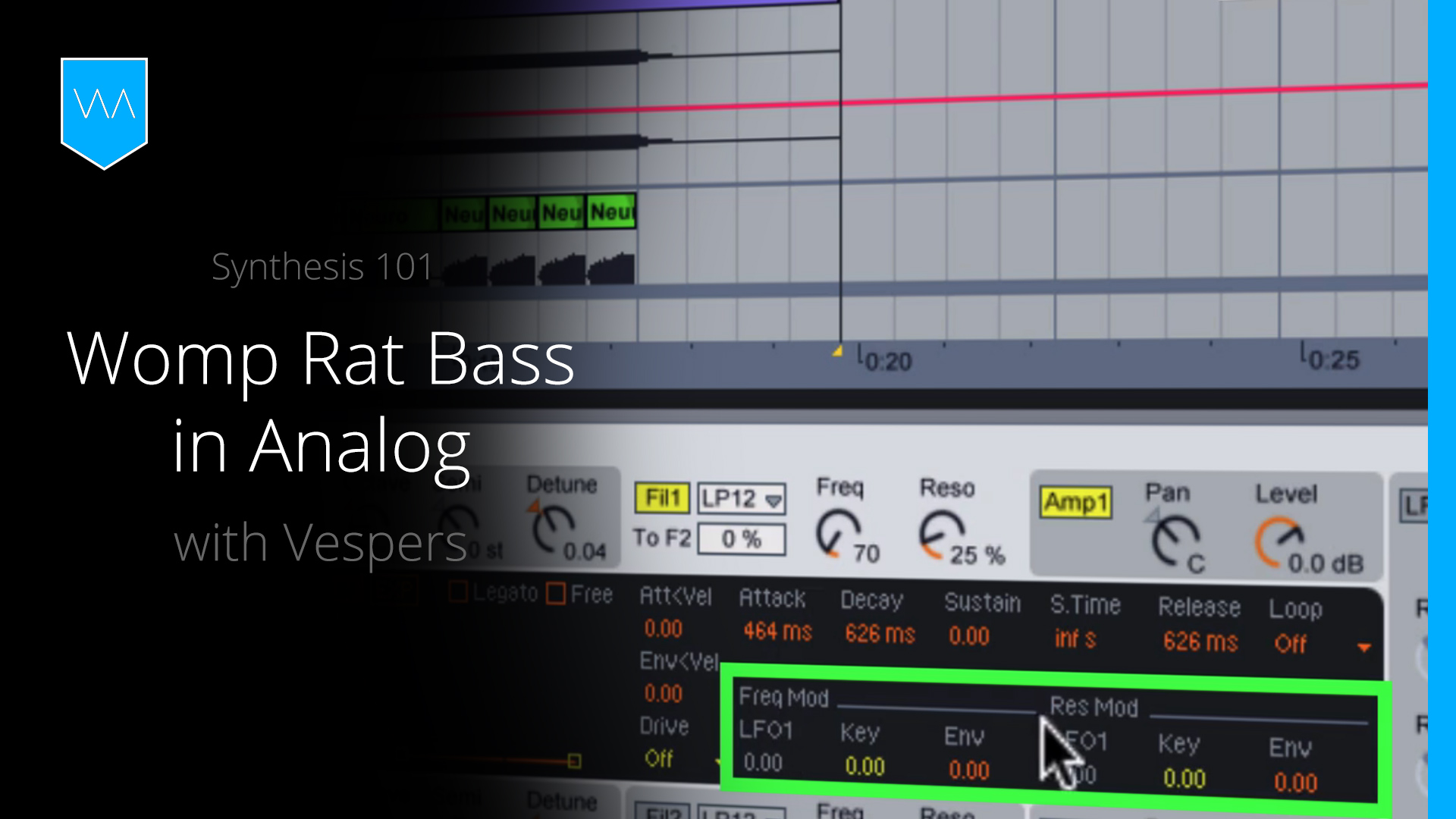Image resolution: width=1456 pixels, height=819 pixels.
Task: Click the blue WA shield logo
Action: click(x=104, y=112)
